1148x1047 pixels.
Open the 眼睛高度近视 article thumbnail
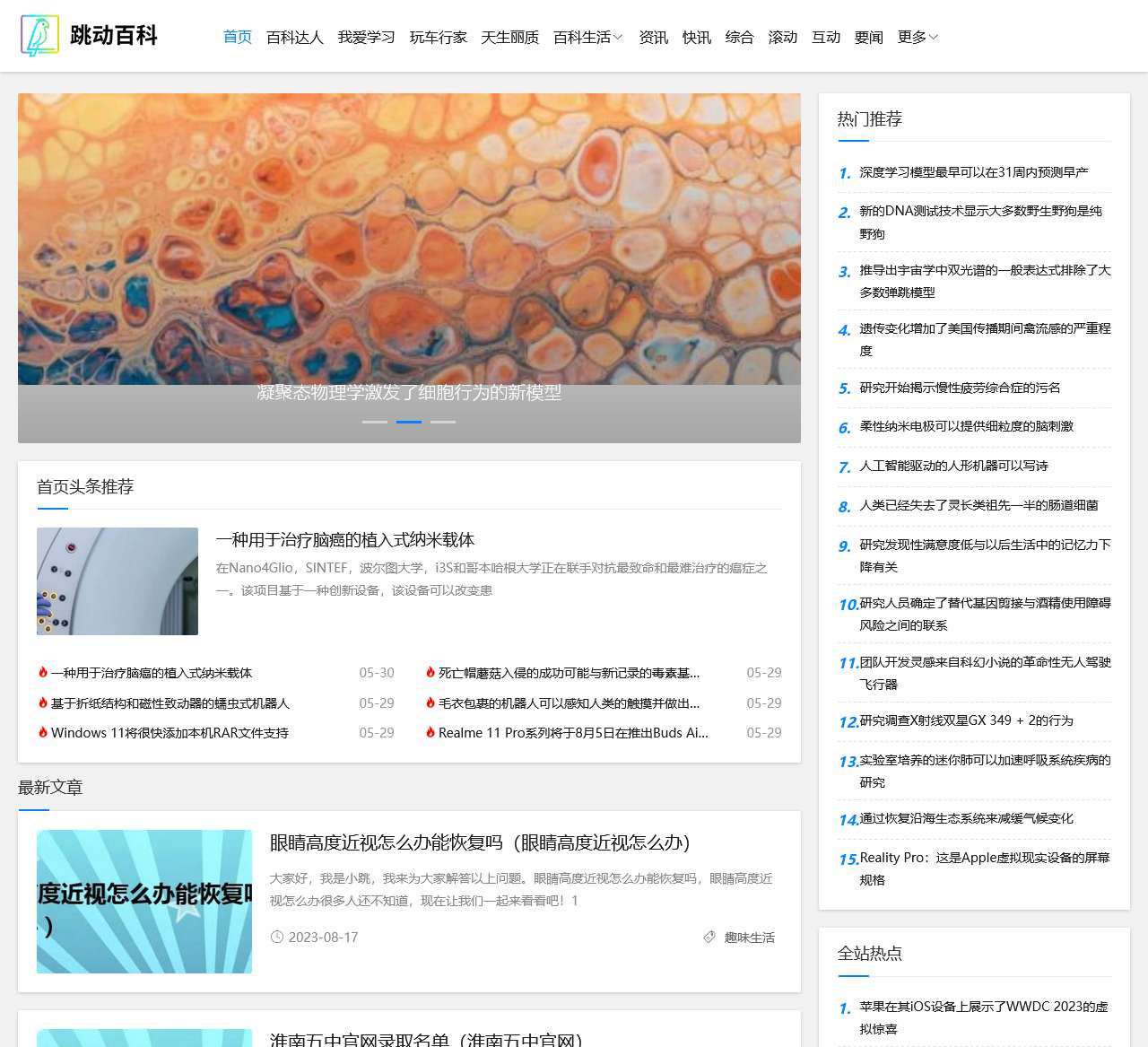pos(144,902)
